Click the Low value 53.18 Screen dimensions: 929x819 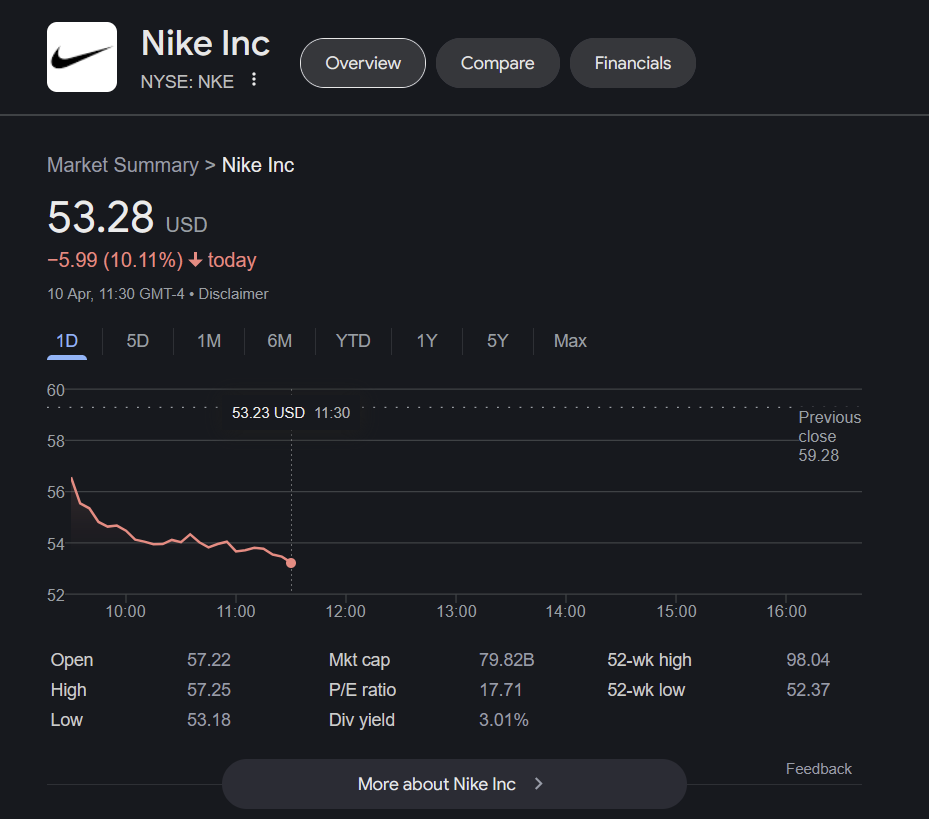pyautogui.click(x=209, y=720)
